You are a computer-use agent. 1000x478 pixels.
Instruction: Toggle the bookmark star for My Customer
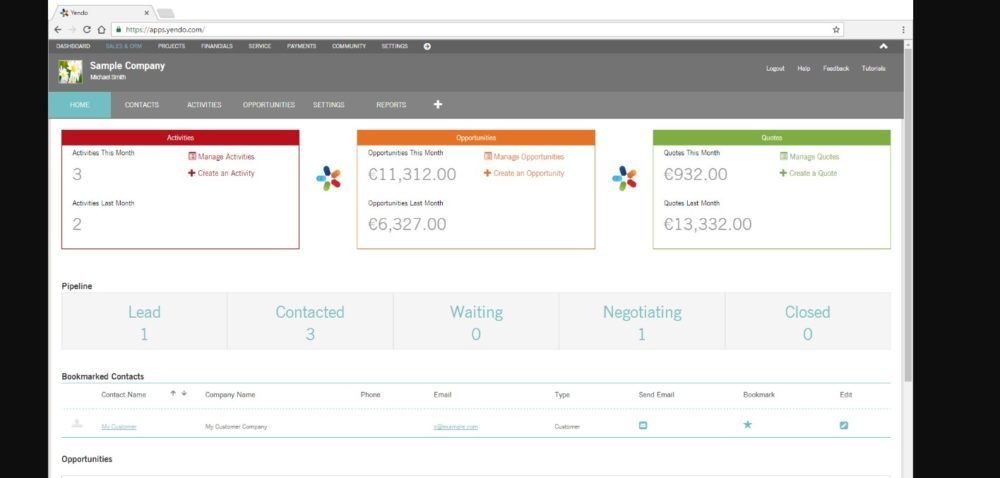747,426
